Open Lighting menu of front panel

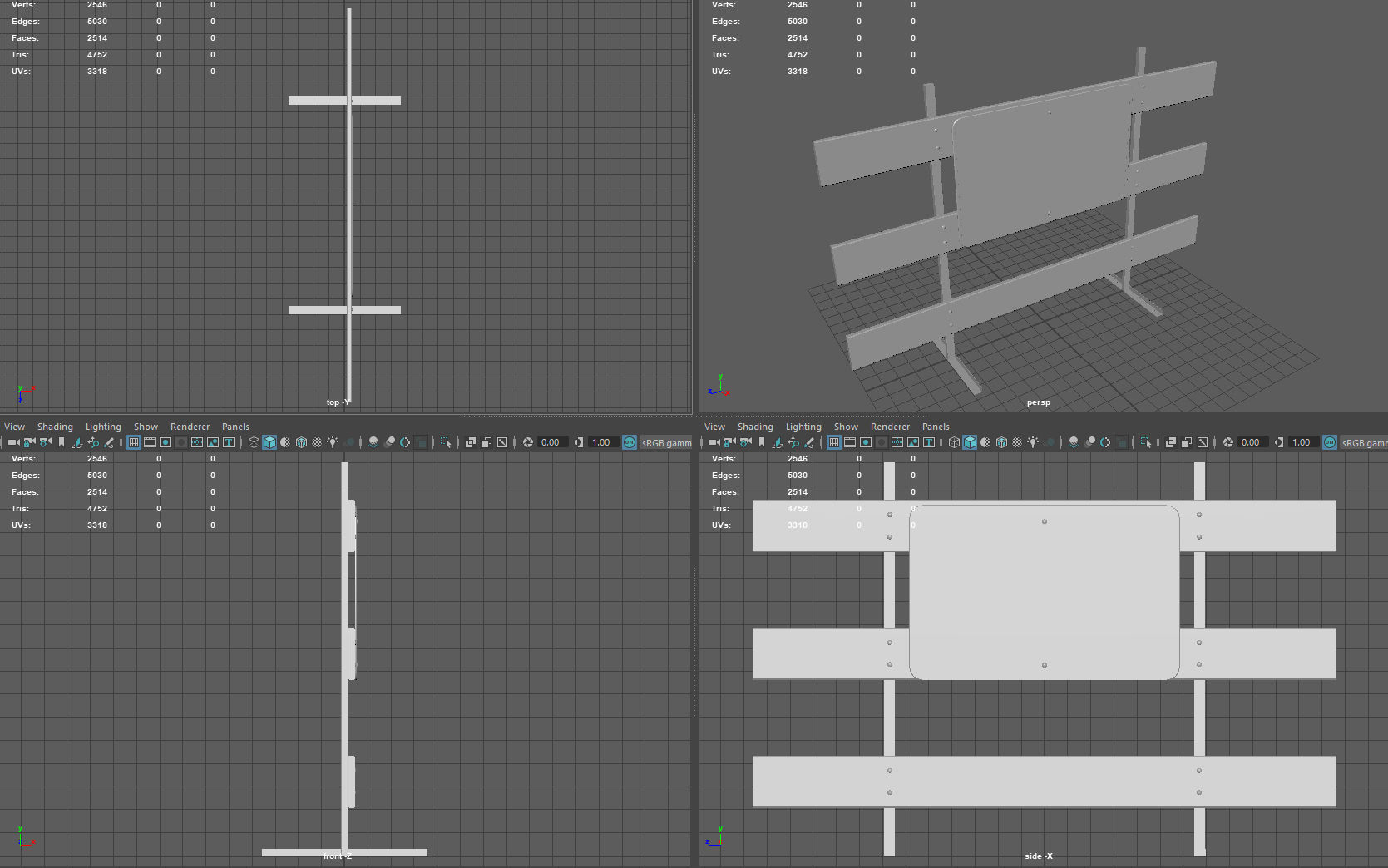click(x=103, y=427)
